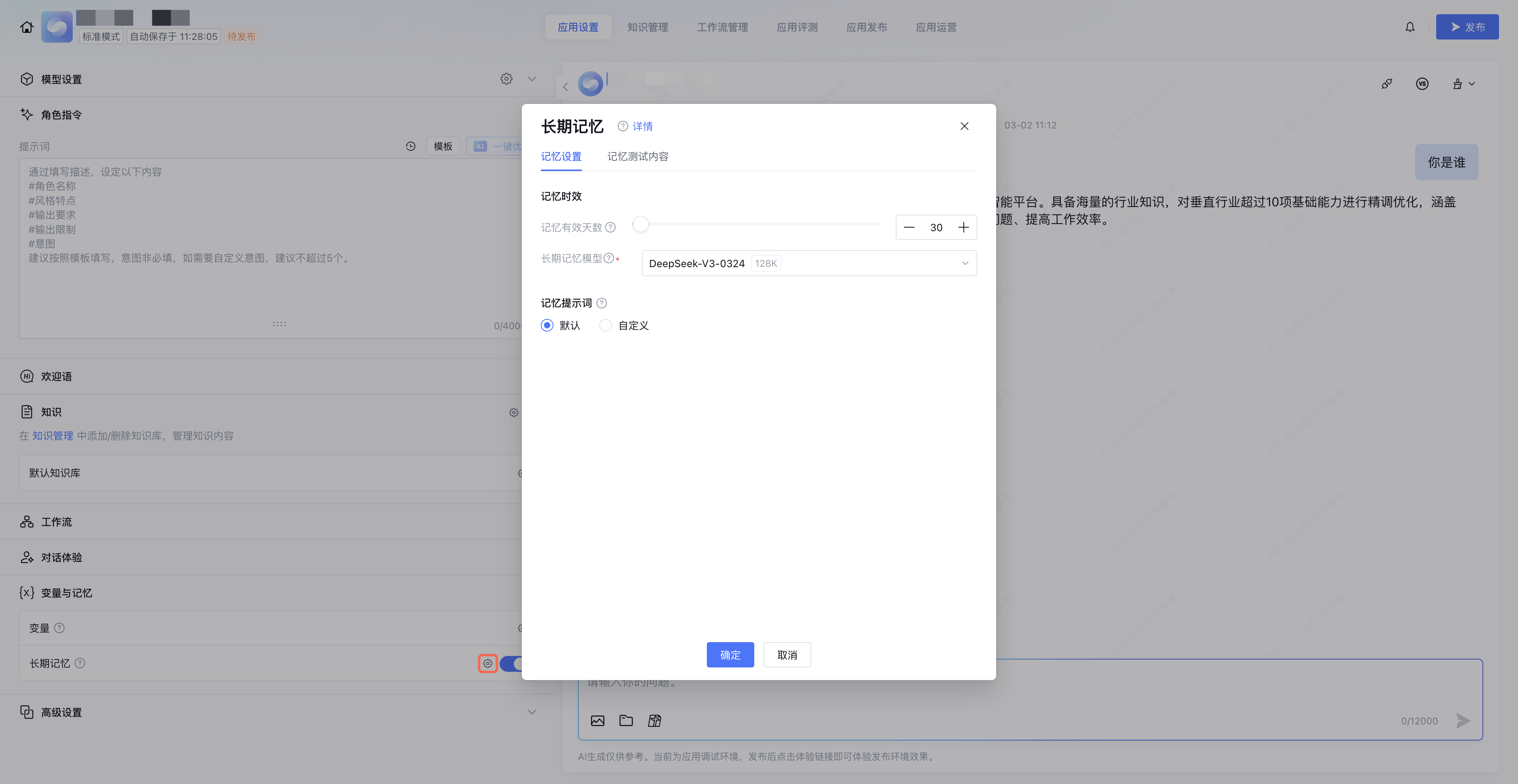Click the model settings gear icon
1518x784 pixels.
506,79
